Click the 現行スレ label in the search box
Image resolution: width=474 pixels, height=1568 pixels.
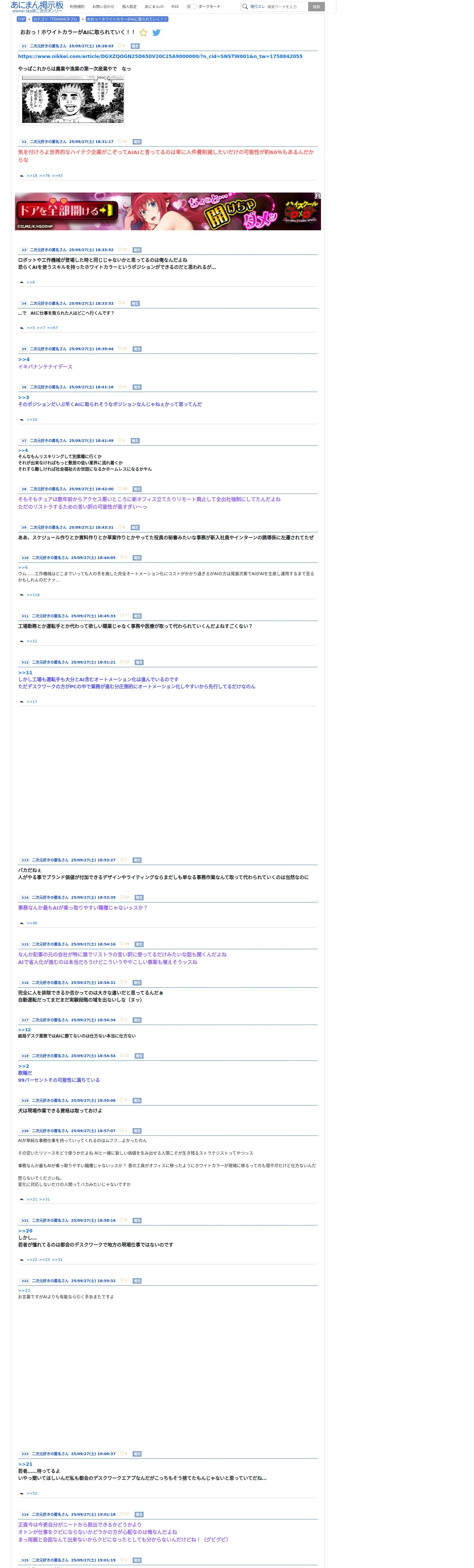pyautogui.click(x=258, y=7)
